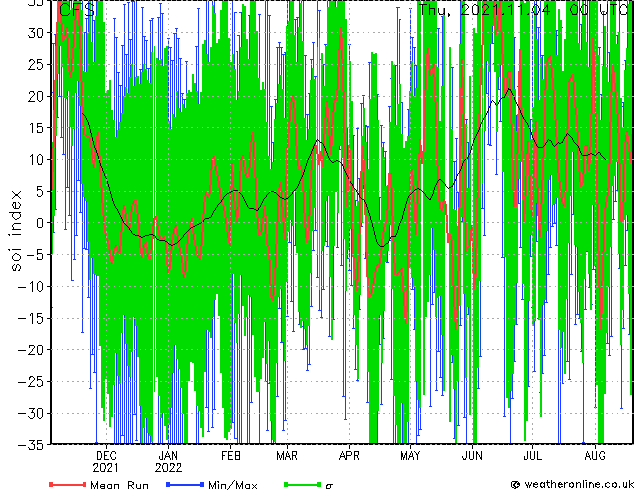The height and width of the screenshot is (490, 634).
Task: Click the black trend line peak in late June
Action: click(x=509, y=89)
